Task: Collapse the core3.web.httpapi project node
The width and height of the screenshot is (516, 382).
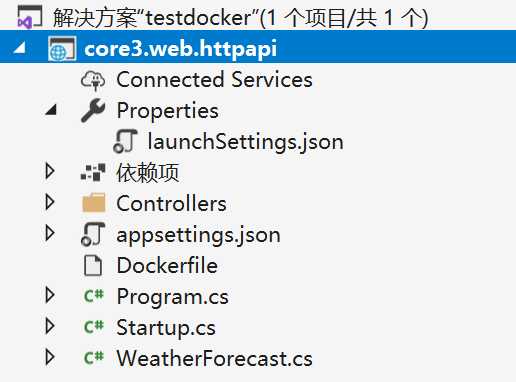Action: click(20, 49)
